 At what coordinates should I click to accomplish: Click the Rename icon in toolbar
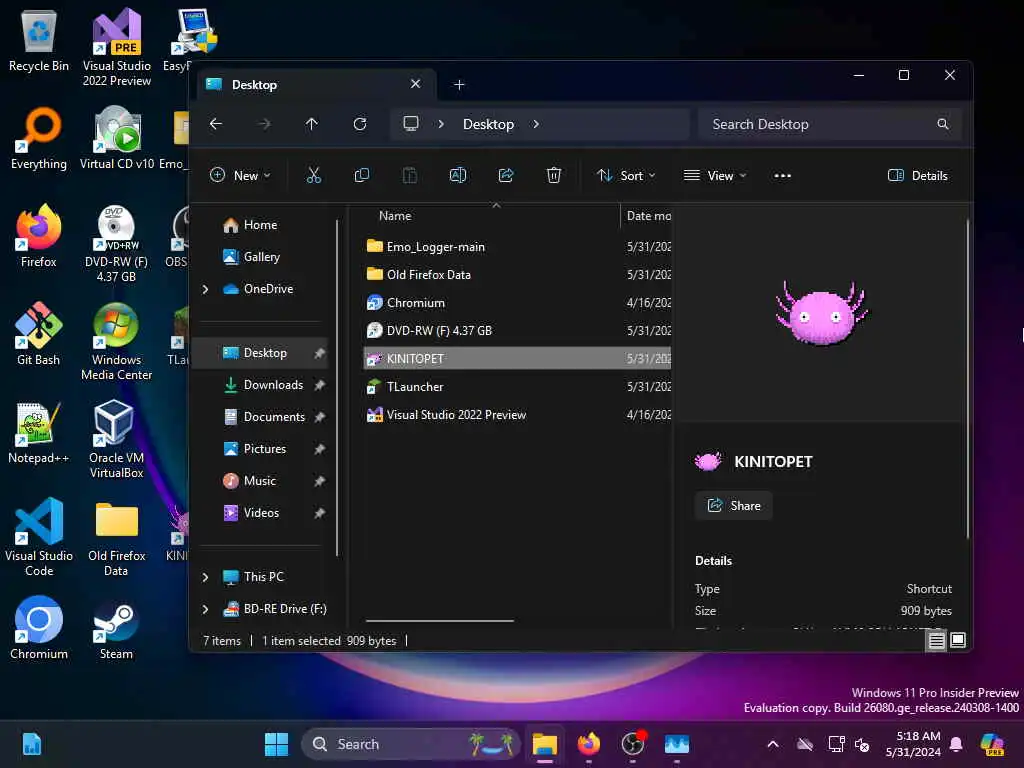[458, 175]
